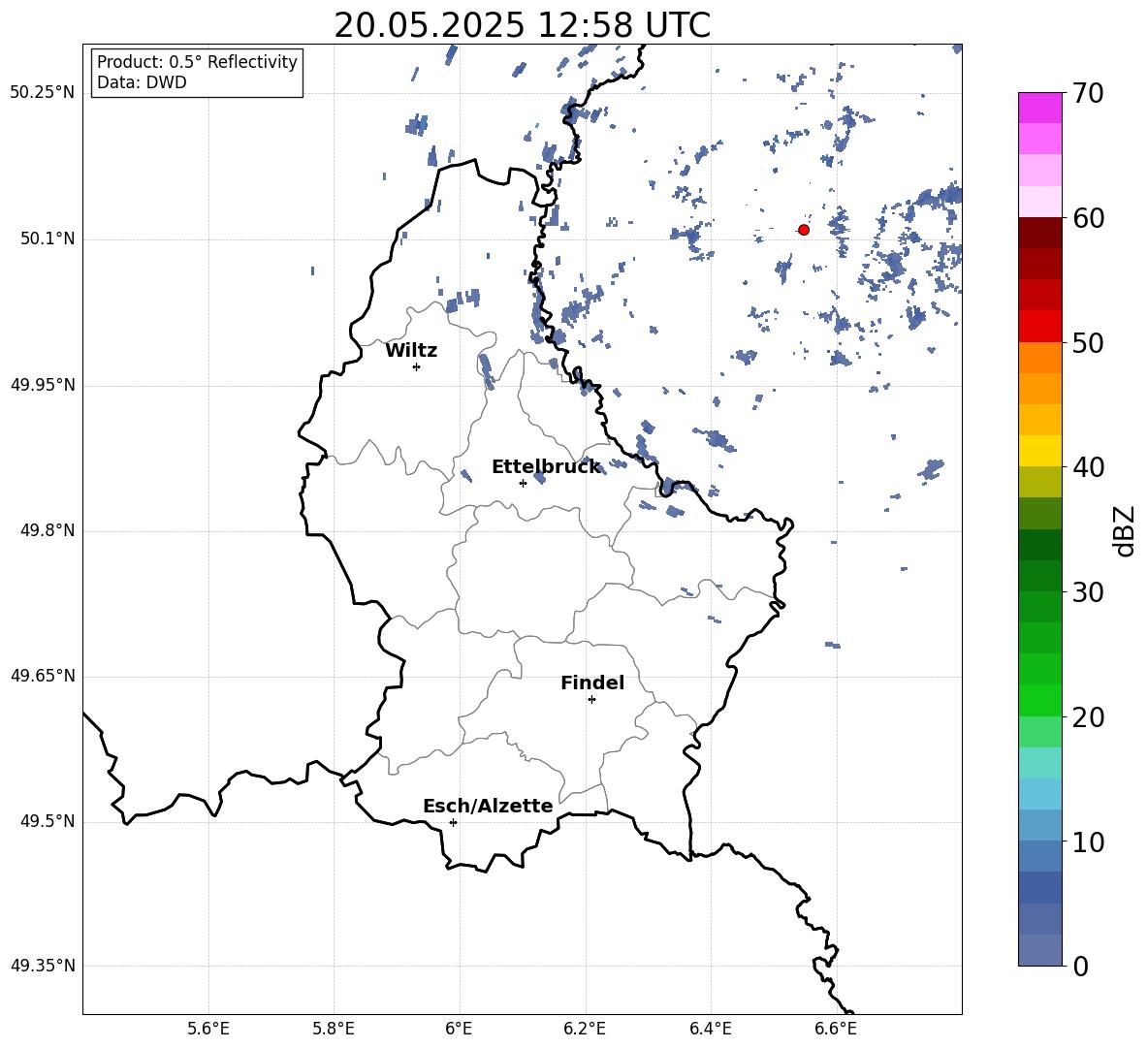Click the 49.65°N latitude label
1148x1048 pixels.
[x=43, y=676]
